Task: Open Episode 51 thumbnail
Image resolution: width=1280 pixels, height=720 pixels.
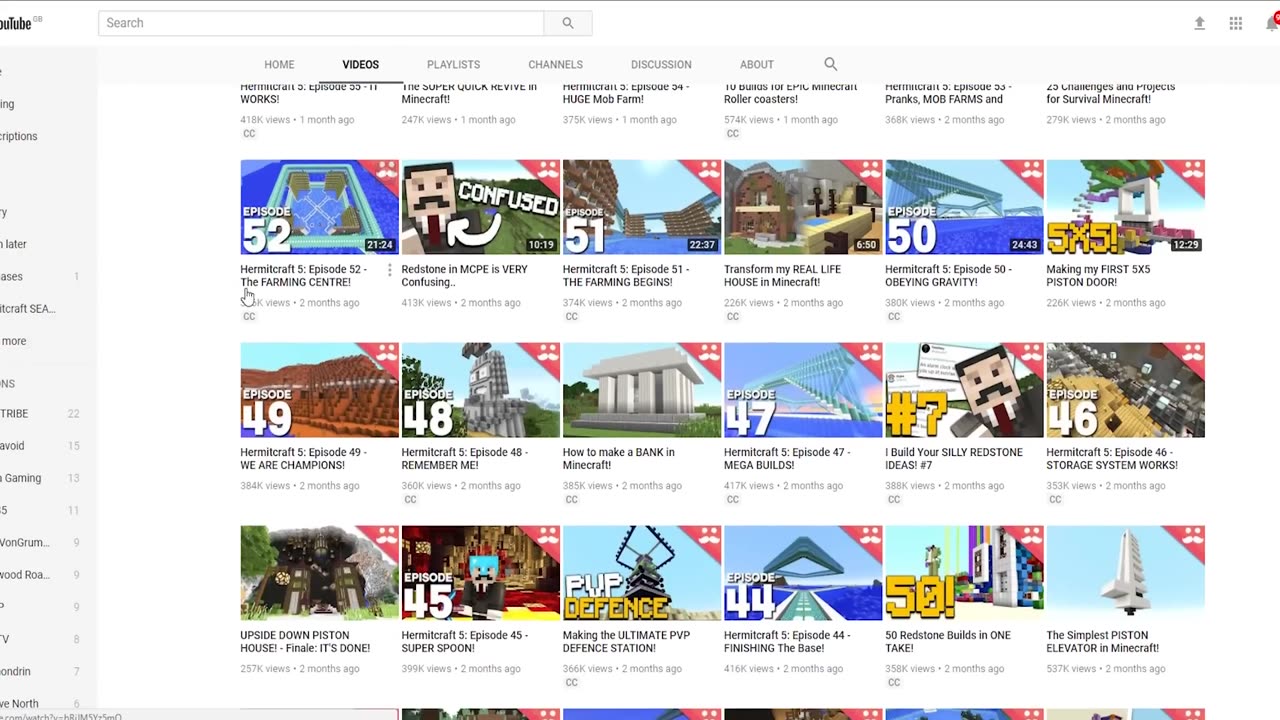Action: tap(641, 207)
